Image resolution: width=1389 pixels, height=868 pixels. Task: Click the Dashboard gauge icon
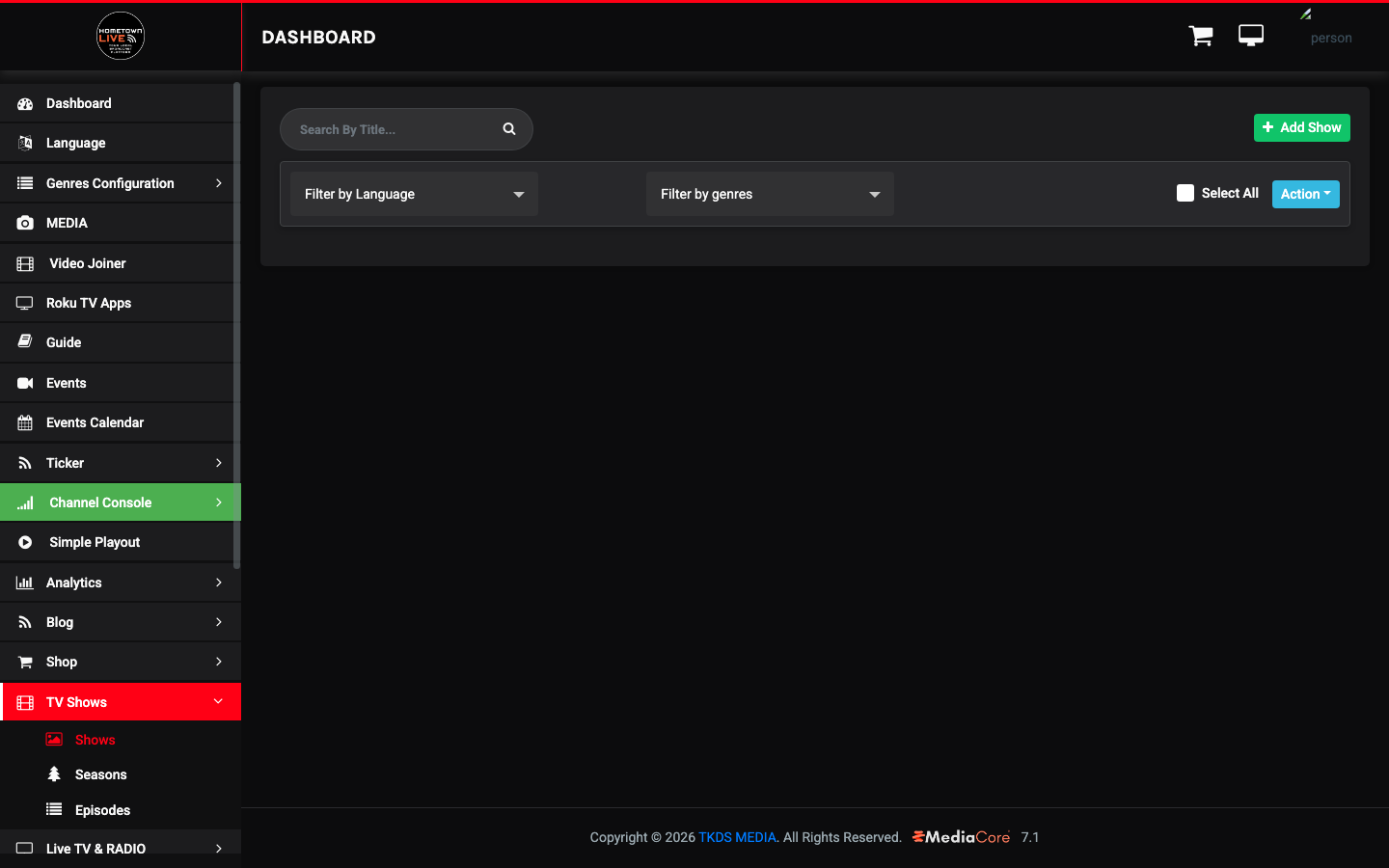point(25,103)
